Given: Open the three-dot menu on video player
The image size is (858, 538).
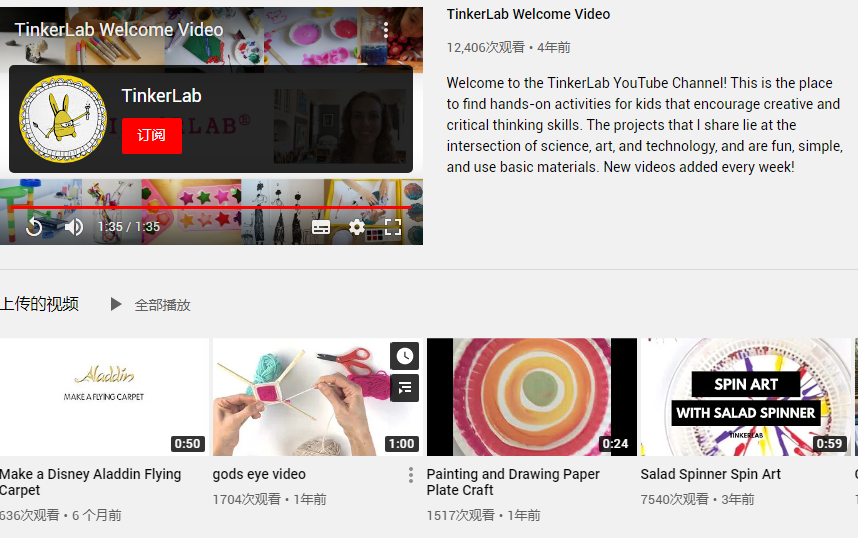Looking at the screenshot, I should tap(386, 30).
